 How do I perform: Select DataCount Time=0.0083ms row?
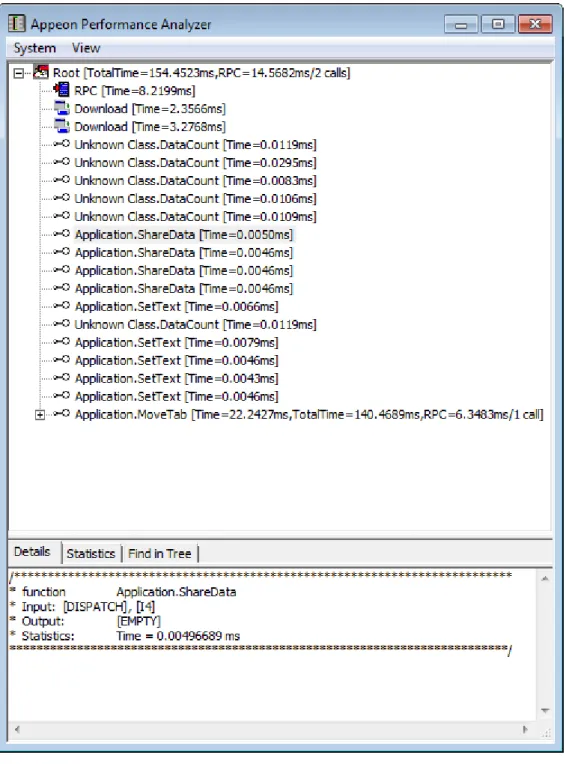pos(195,181)
